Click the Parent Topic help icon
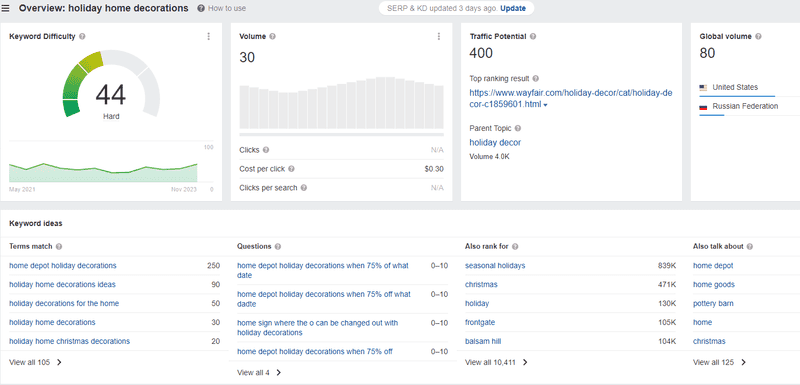The image size is (800, 385). click(x=518, y=129)
